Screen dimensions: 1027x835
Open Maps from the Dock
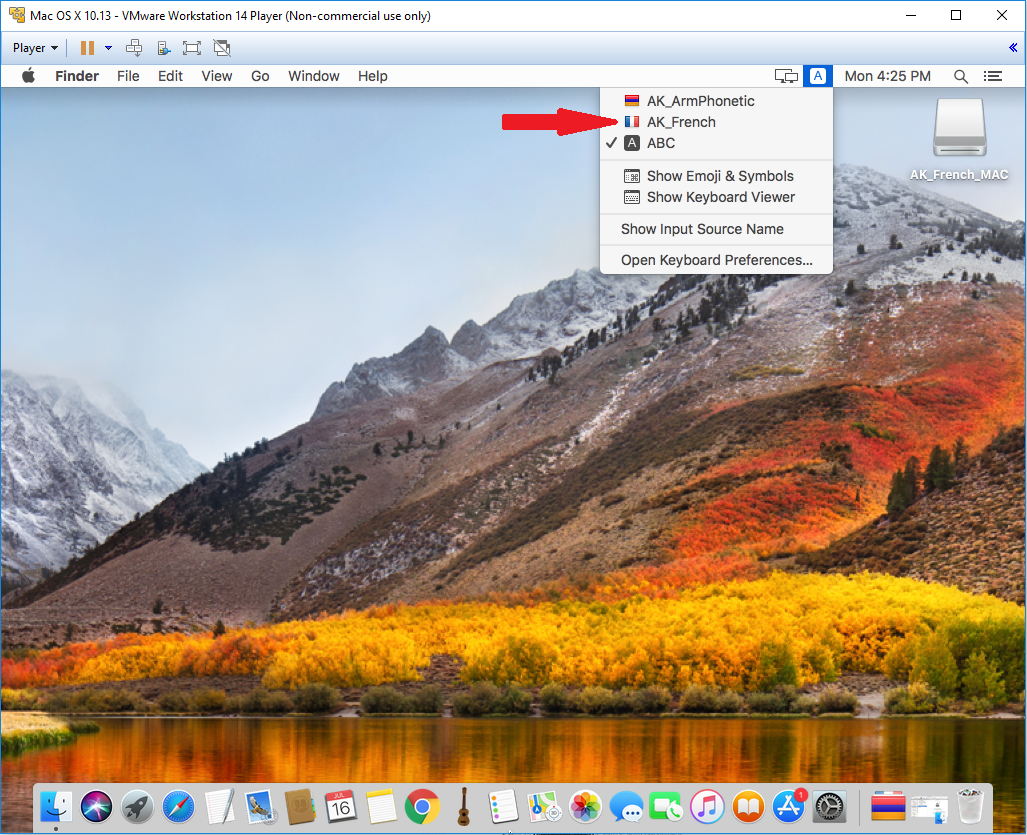click(x=544, y=806)
